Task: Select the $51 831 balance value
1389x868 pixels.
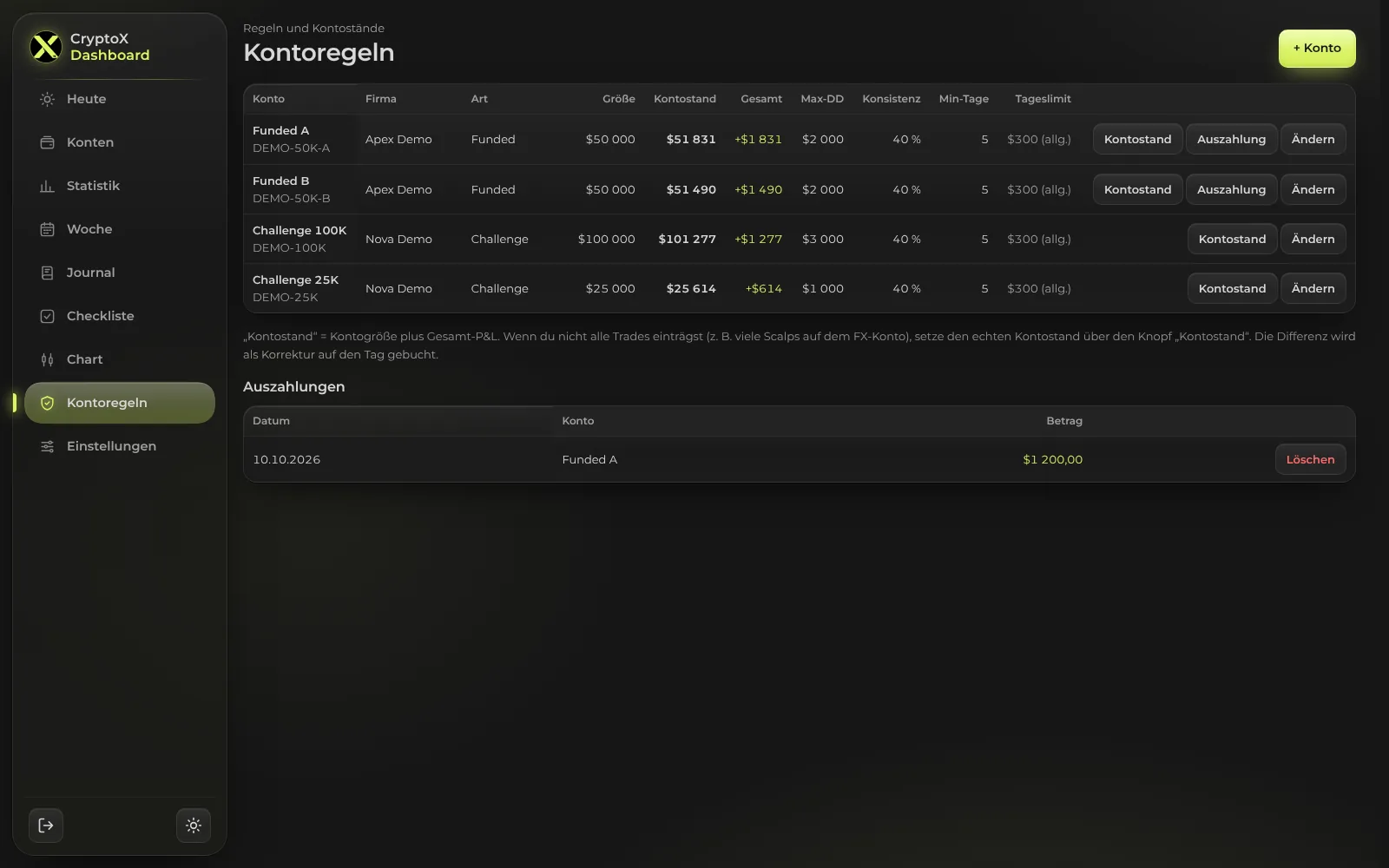Action: 691,139
